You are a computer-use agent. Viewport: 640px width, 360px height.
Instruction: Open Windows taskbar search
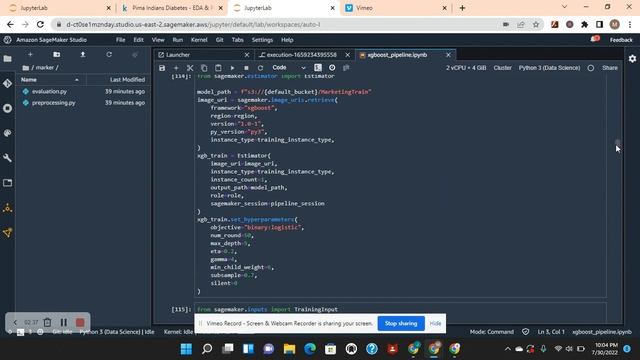pos(207,349)
